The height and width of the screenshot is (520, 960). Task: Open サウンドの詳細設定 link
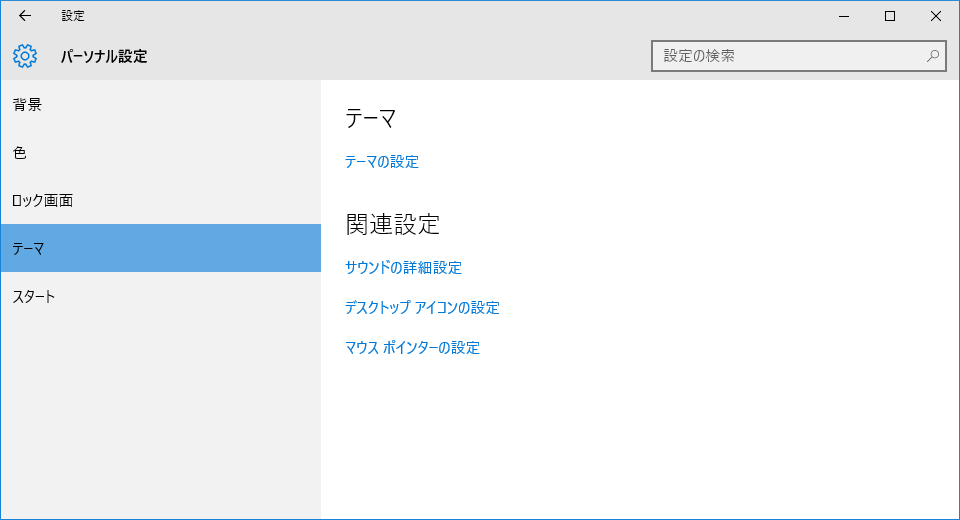click(x=403, y=267)
